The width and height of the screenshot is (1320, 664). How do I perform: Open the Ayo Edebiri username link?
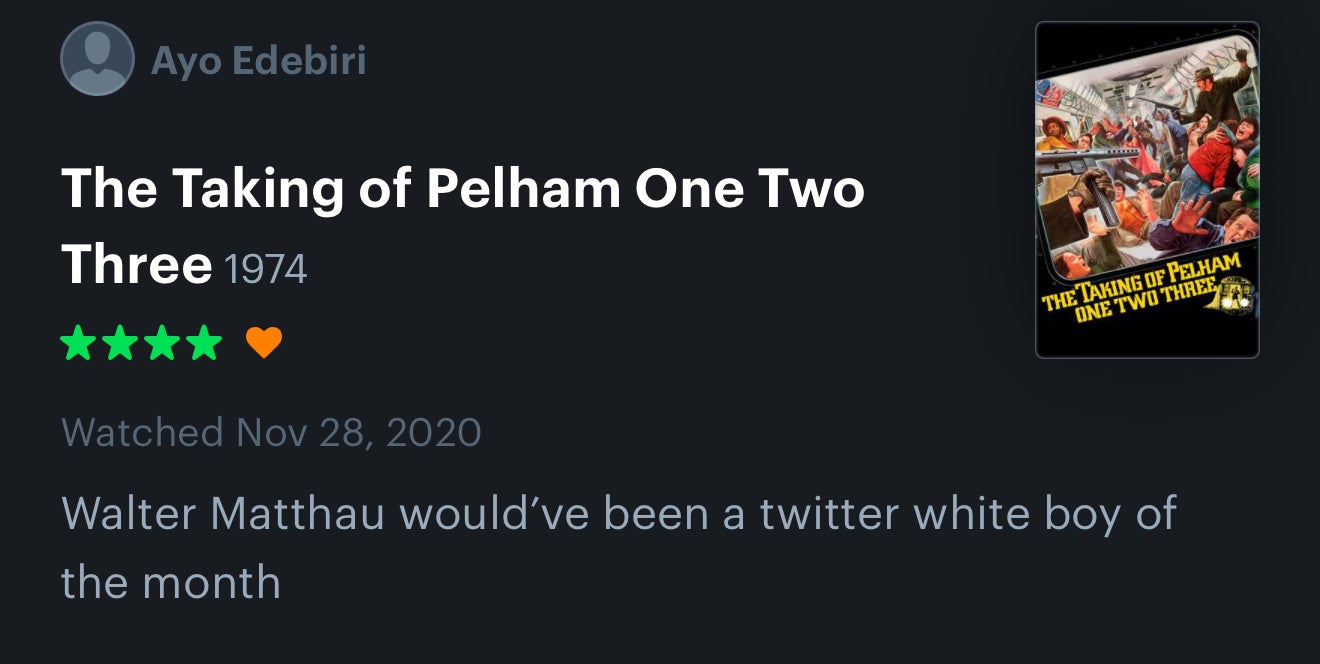coord(258,61)
